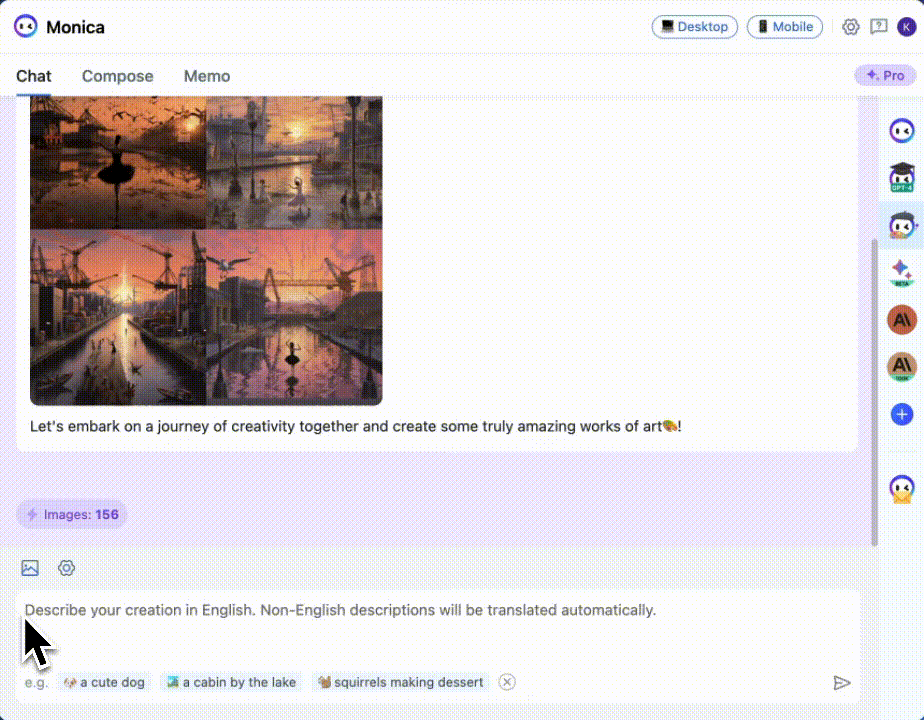The height and width of the screenshot is (720, 924).
Task: Switch to Mobile view mode
Action: tap(784, 27)
